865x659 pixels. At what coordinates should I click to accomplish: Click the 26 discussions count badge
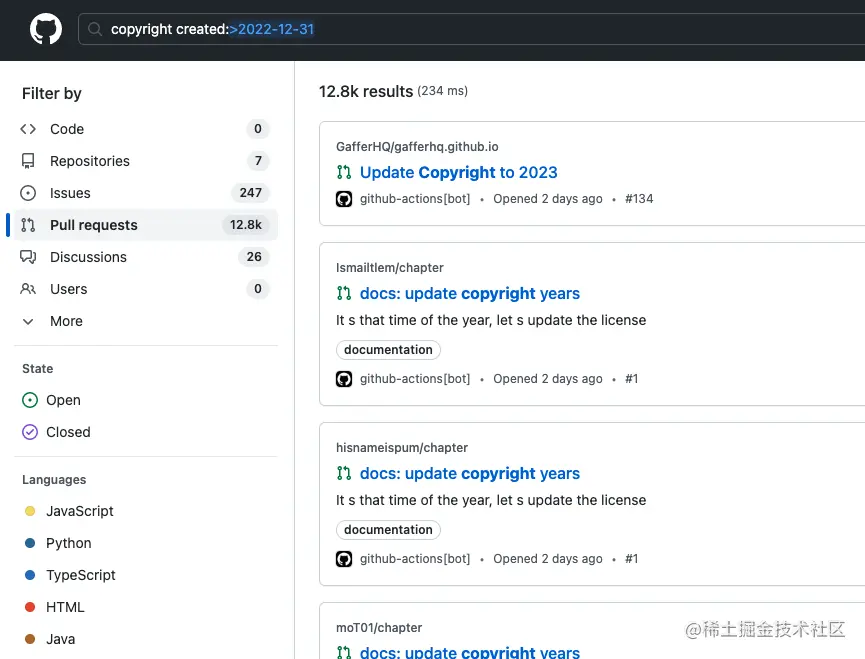pos(254,257)
